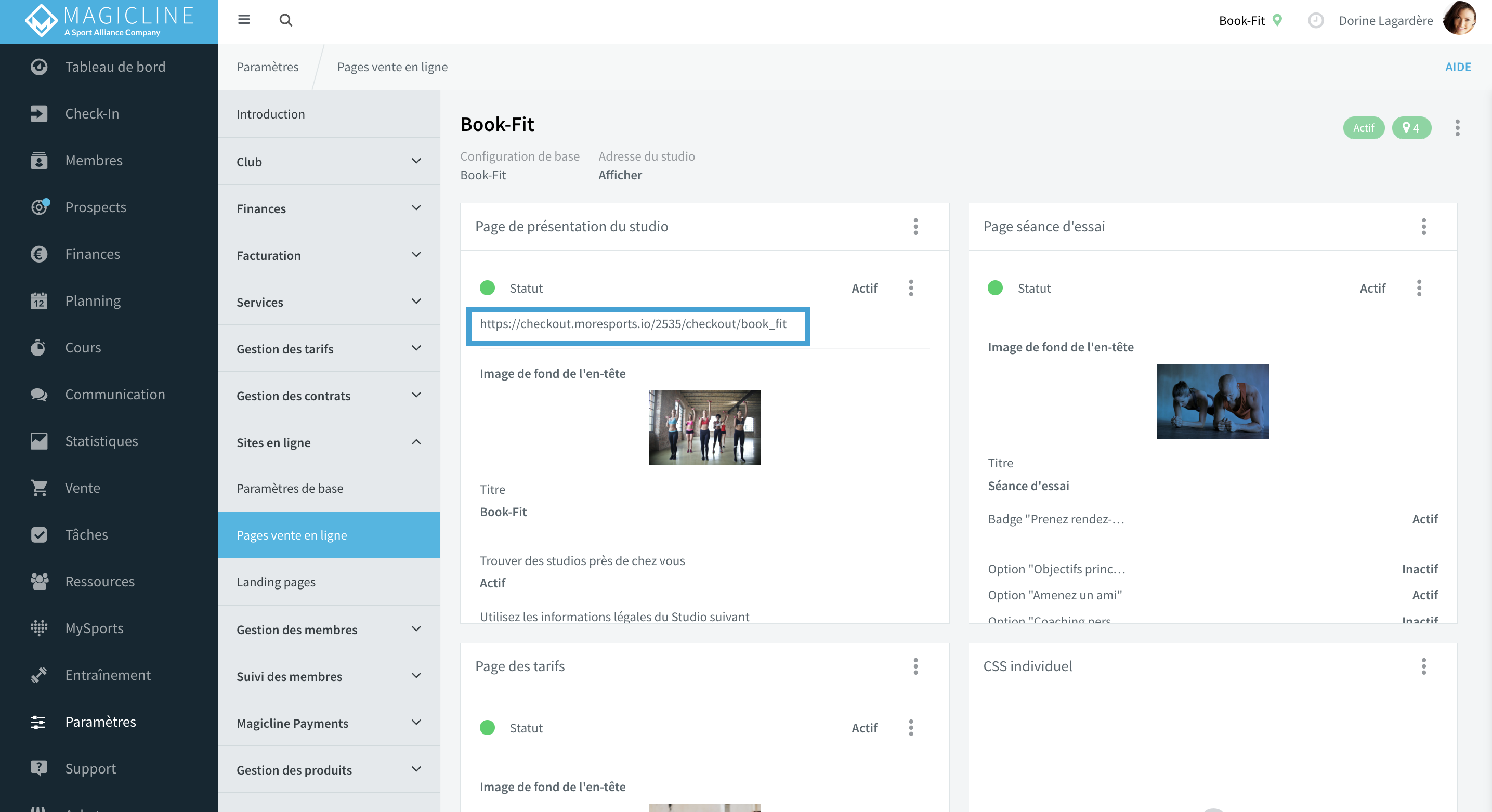This screenshot has height=812, width=1492.
Task: Click the Cours stopwatch icon
Action: [x=39, y=347]
